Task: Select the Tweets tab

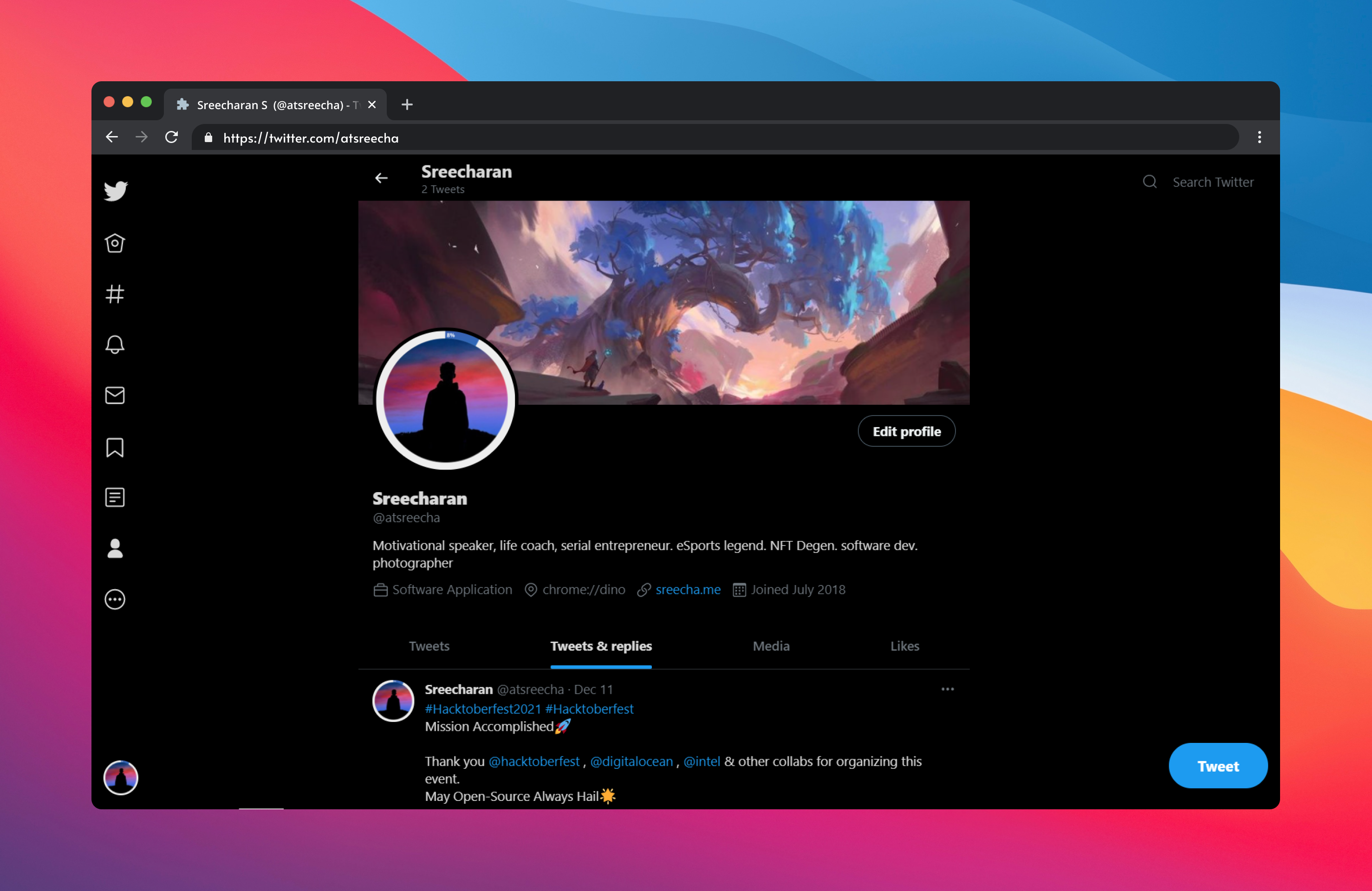Action: [429, 646]
